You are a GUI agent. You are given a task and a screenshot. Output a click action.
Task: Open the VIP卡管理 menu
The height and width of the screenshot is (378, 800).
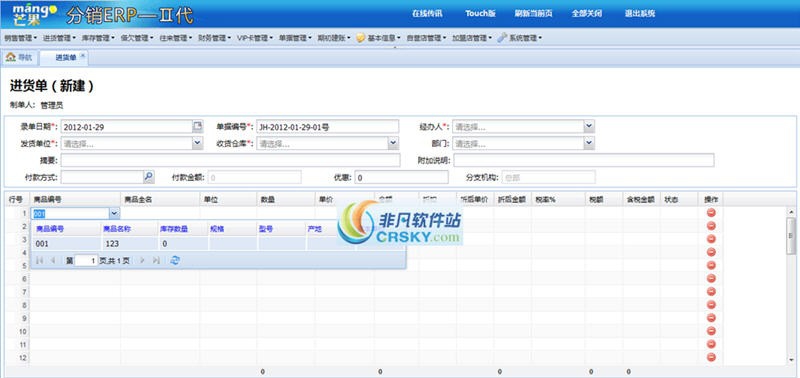255,38
